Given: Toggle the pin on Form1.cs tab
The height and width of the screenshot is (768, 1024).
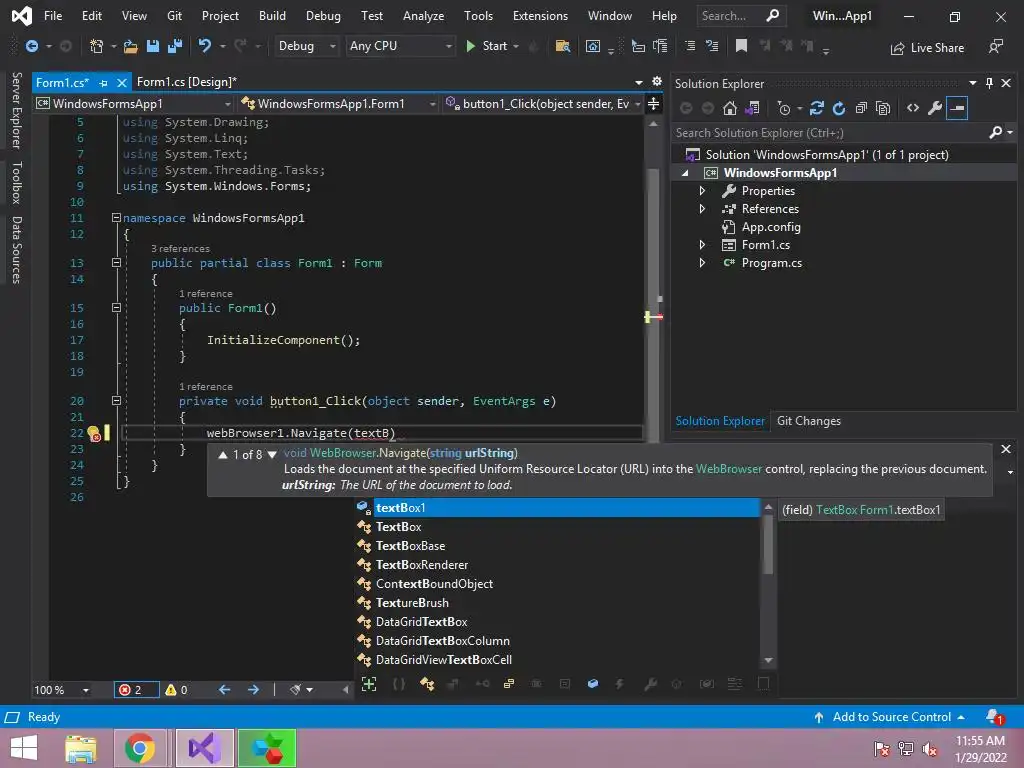Looking at the screenshot, I should click(x=103, y=83).
